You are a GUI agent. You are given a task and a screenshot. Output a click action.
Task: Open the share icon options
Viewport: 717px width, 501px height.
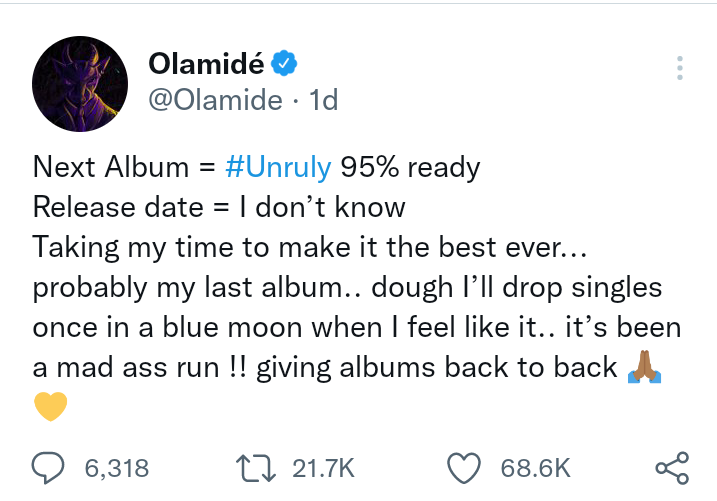[670, 467]
